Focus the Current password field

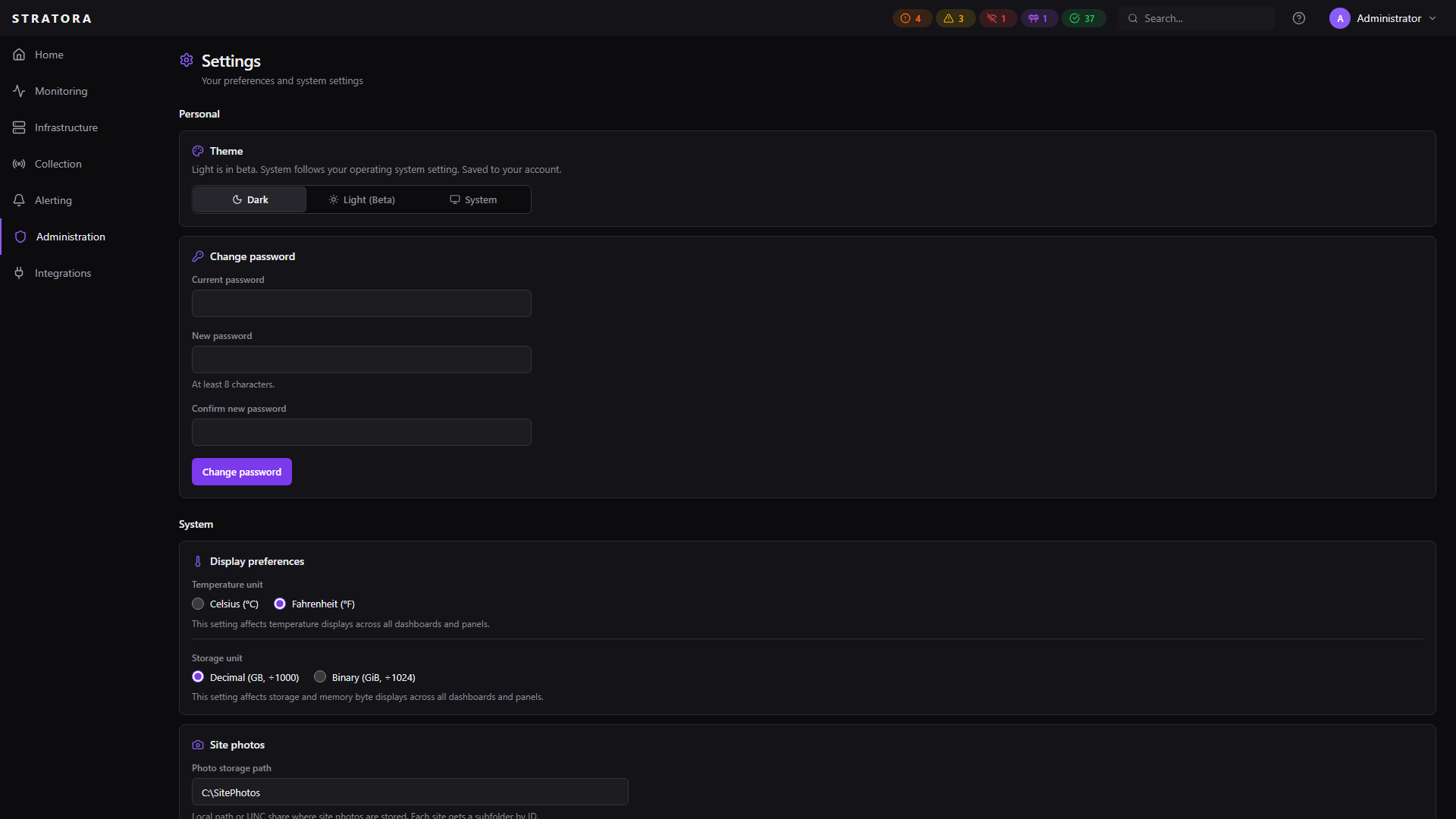point(362,303)
